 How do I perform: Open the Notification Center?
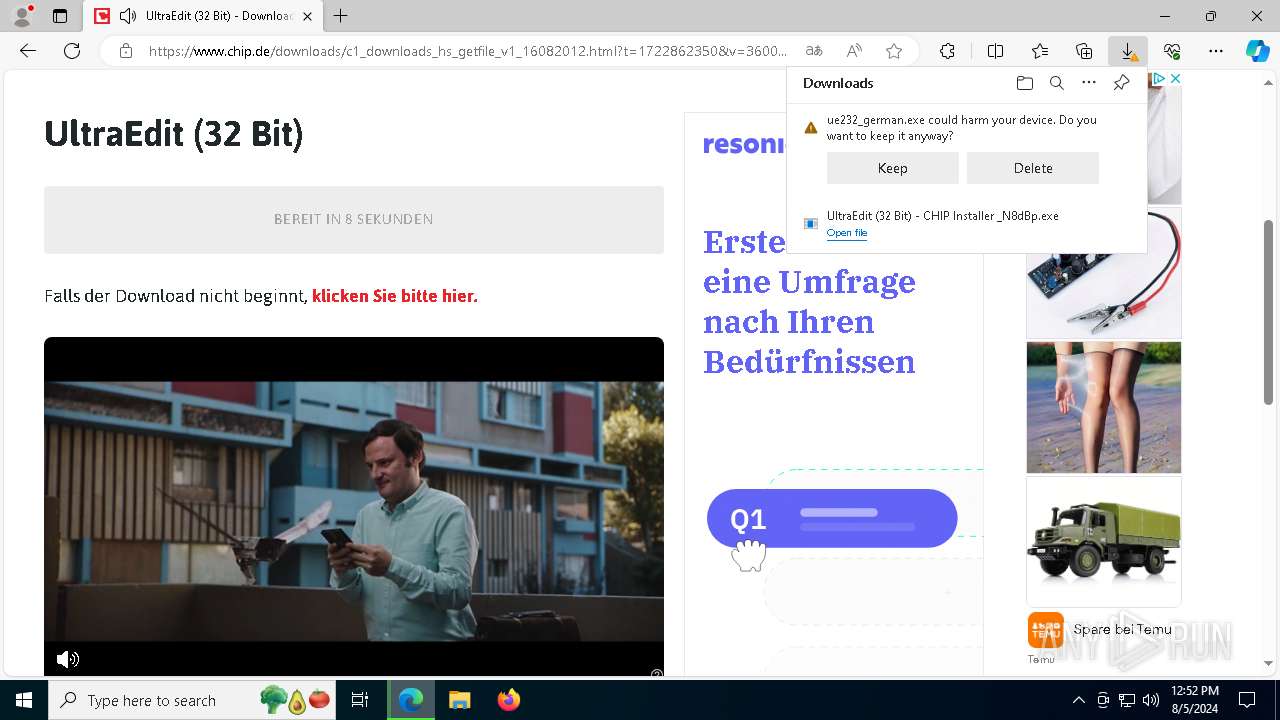1247,700
